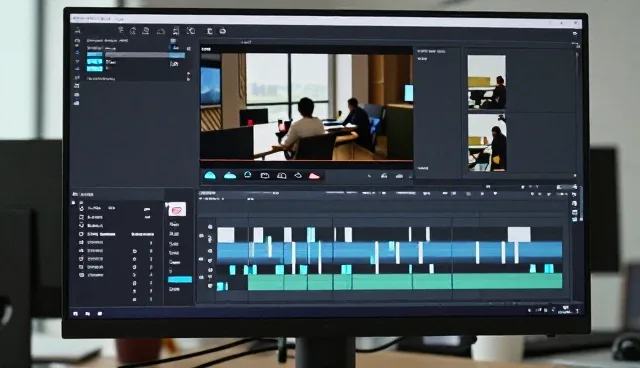This screenshot has width=640, height=368.
Task: Click the diamond-shaped outline icon left of pink icon
Action: 298,176
